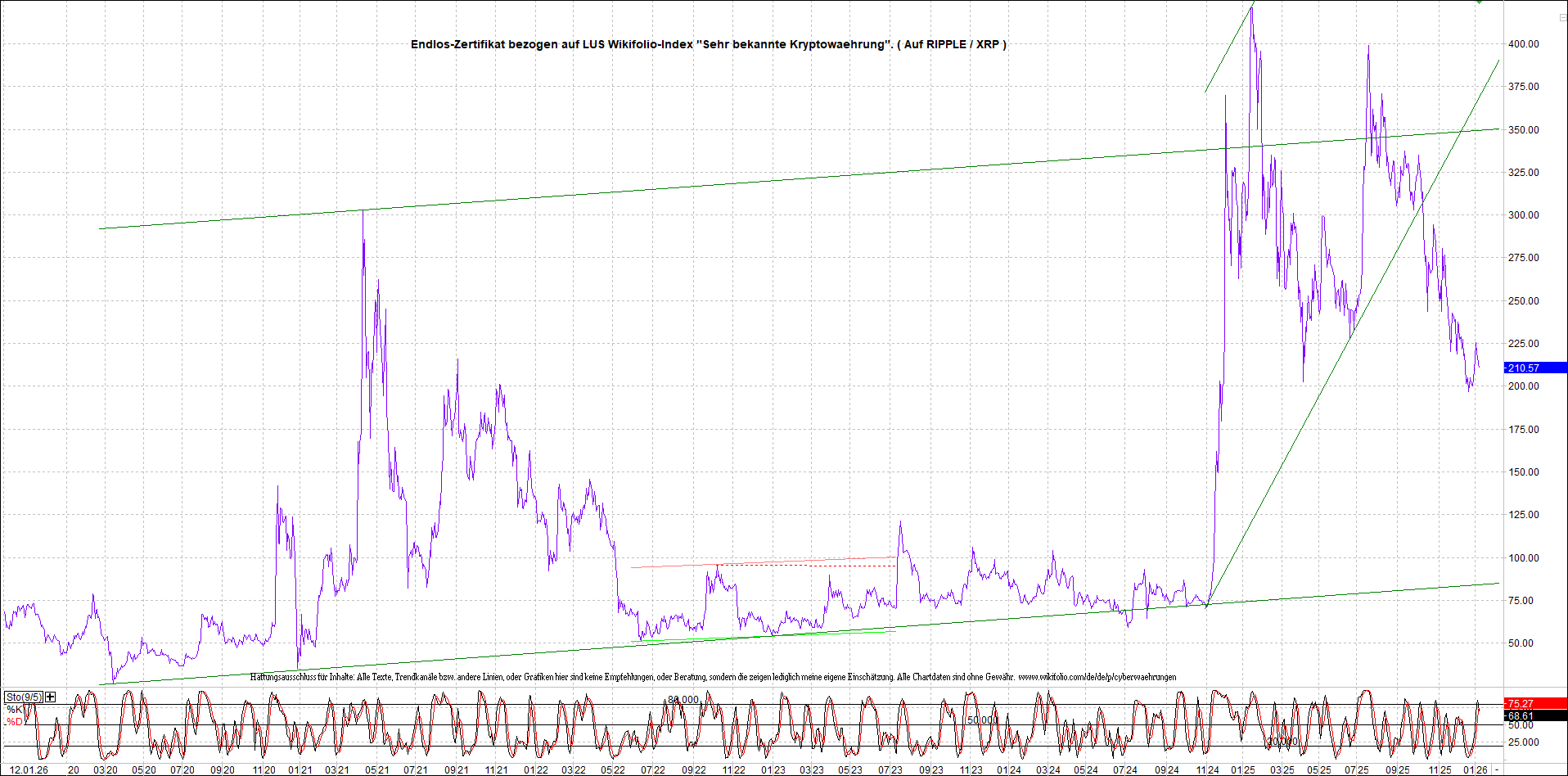Select the Sto(9/5) stochastic indicator label
This screenshot has width=1568, height=776.
coord(23,697)
